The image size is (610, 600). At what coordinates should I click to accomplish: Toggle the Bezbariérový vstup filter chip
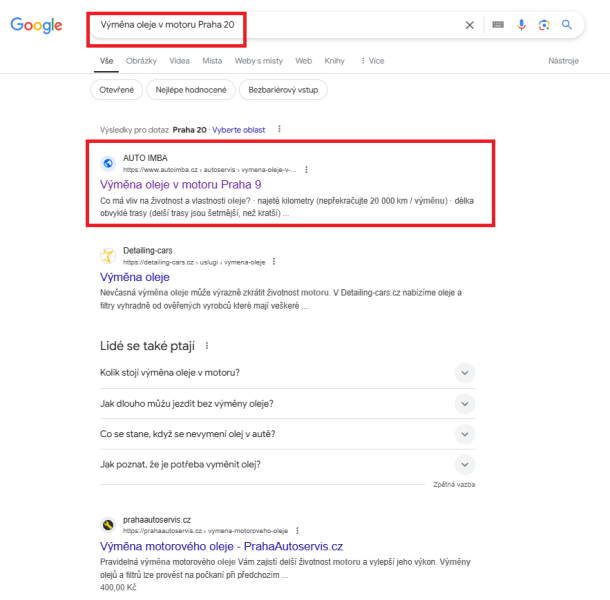[x=283, y=90]
